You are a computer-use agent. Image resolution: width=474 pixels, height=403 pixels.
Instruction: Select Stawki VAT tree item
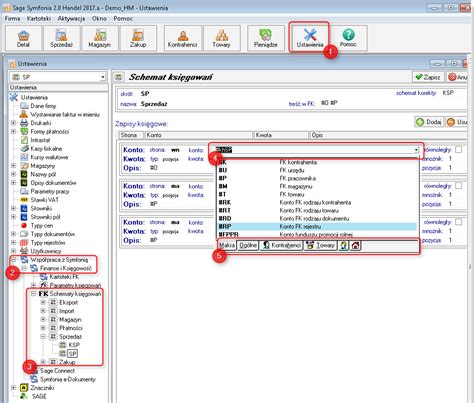coord(44,200)
